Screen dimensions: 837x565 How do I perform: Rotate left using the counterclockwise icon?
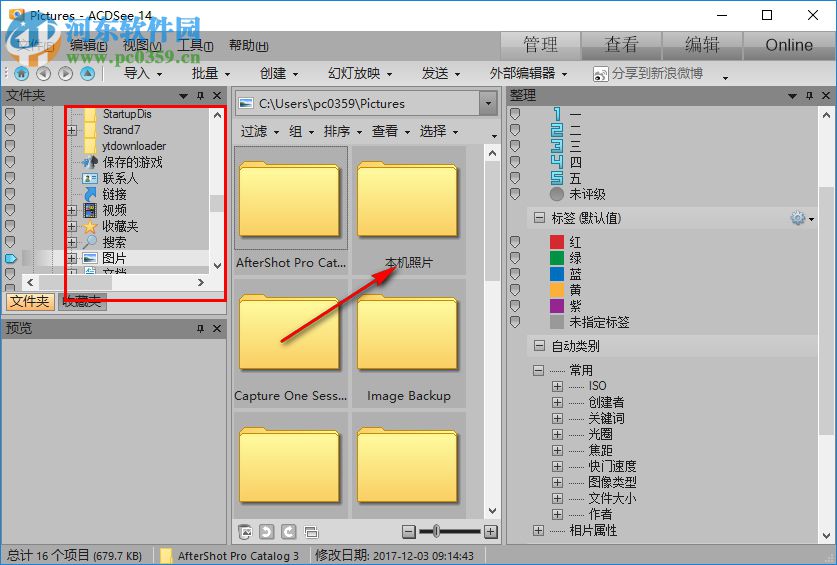(266, 531)
